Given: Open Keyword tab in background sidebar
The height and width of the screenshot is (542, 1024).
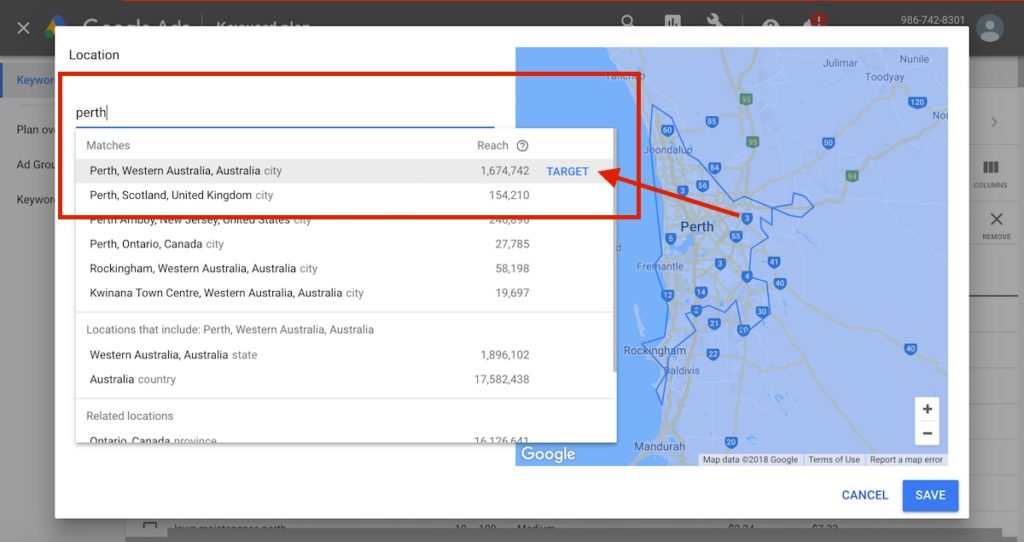Looking at the screenshot, I should [x=35, y=80].
